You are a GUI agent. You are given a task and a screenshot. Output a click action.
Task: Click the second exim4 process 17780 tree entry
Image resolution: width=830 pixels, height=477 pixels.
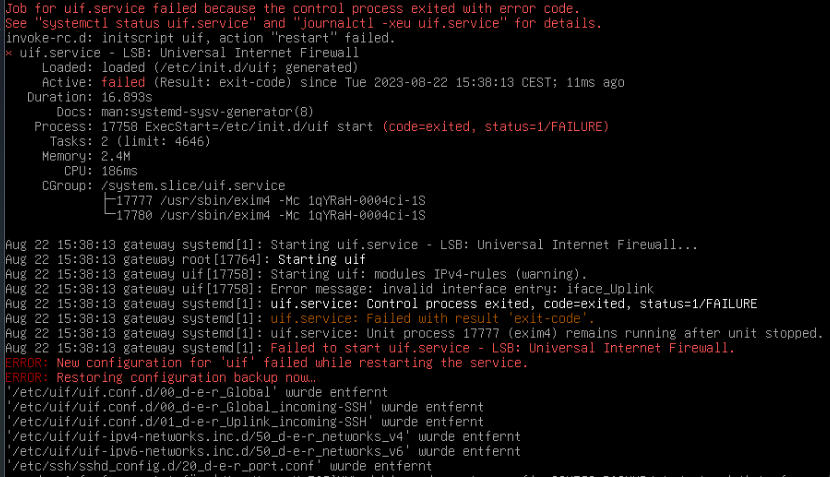click(x=270, y=215)
